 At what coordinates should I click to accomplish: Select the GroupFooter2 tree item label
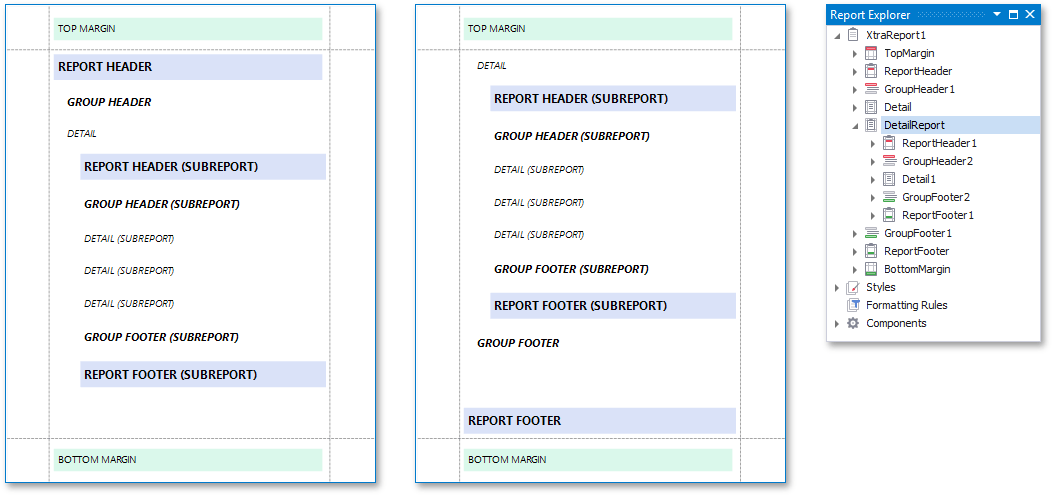point(936,197)
